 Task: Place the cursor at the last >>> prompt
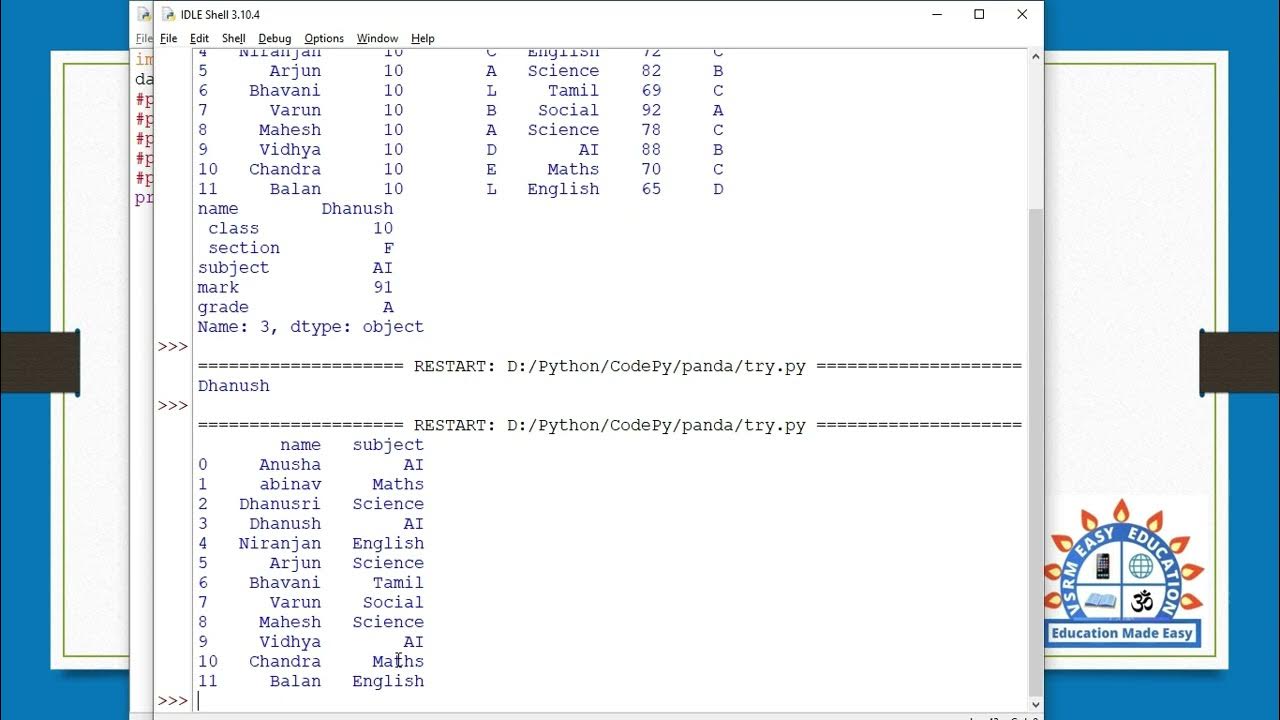(198, 701)
